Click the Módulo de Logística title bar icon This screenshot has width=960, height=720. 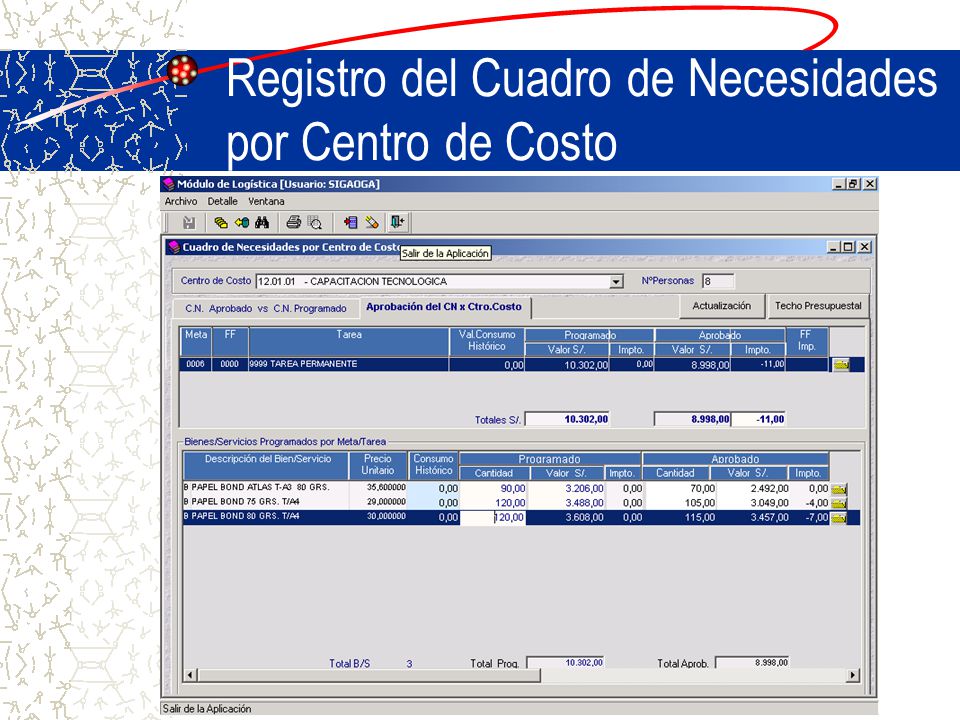(169, 184)
